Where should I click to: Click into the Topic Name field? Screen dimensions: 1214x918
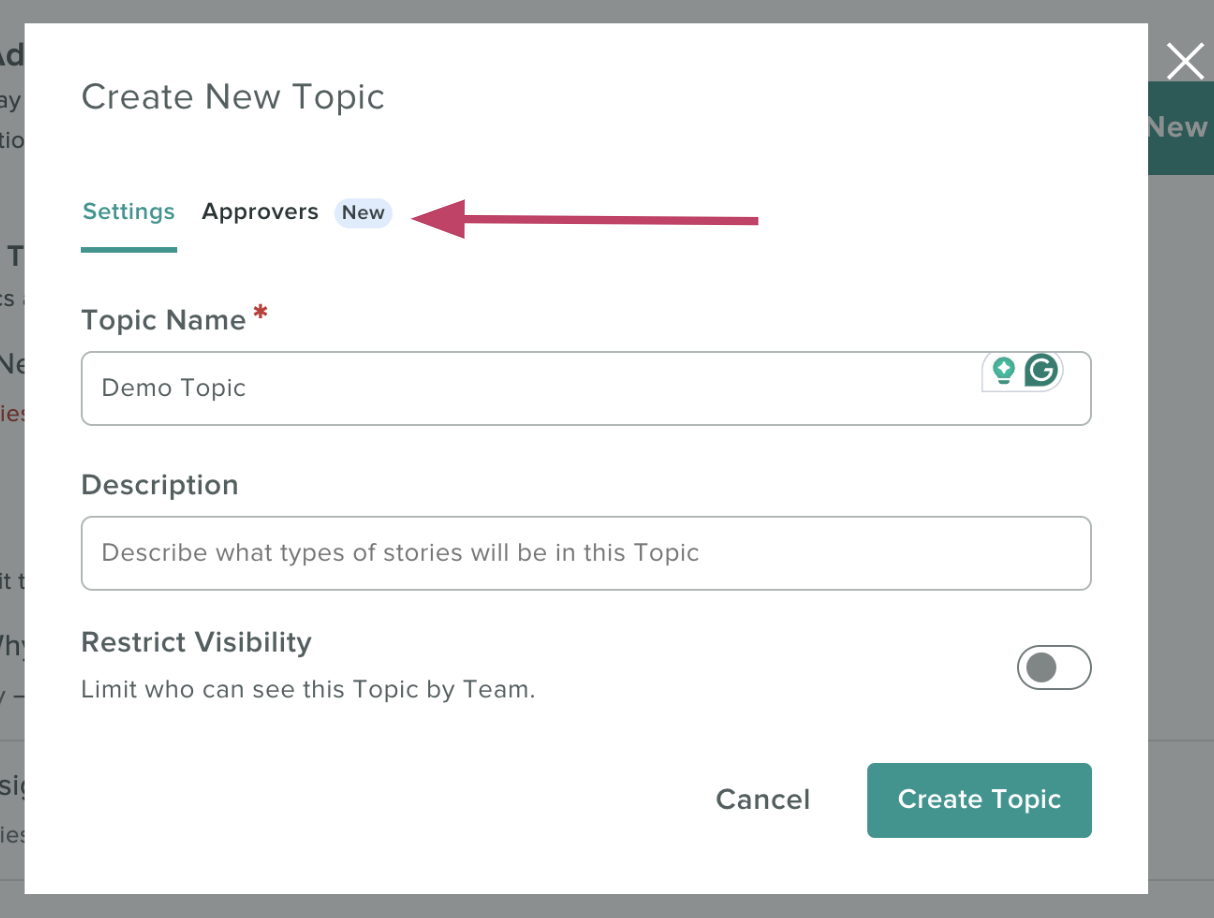click(x=586, y=388)
